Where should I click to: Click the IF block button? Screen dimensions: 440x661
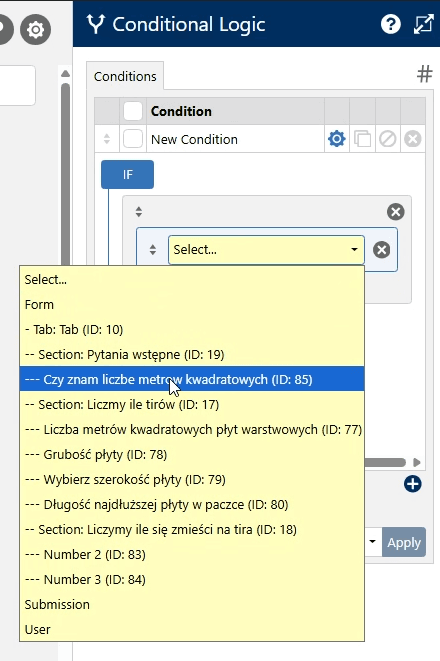pyautogui.click(x=127, y=175)
